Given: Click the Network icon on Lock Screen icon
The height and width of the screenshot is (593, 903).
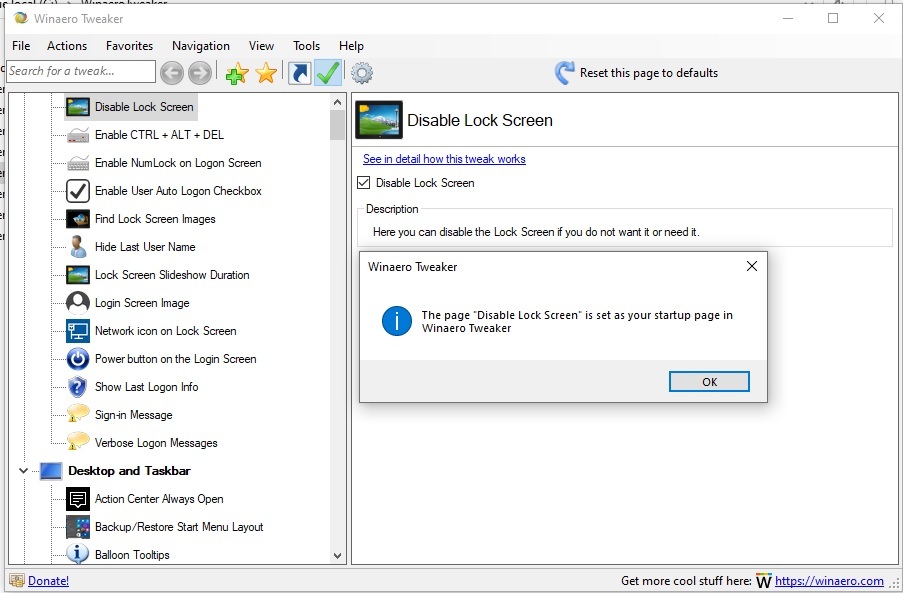Looking at the screenshot, I should tap(78, 331).
